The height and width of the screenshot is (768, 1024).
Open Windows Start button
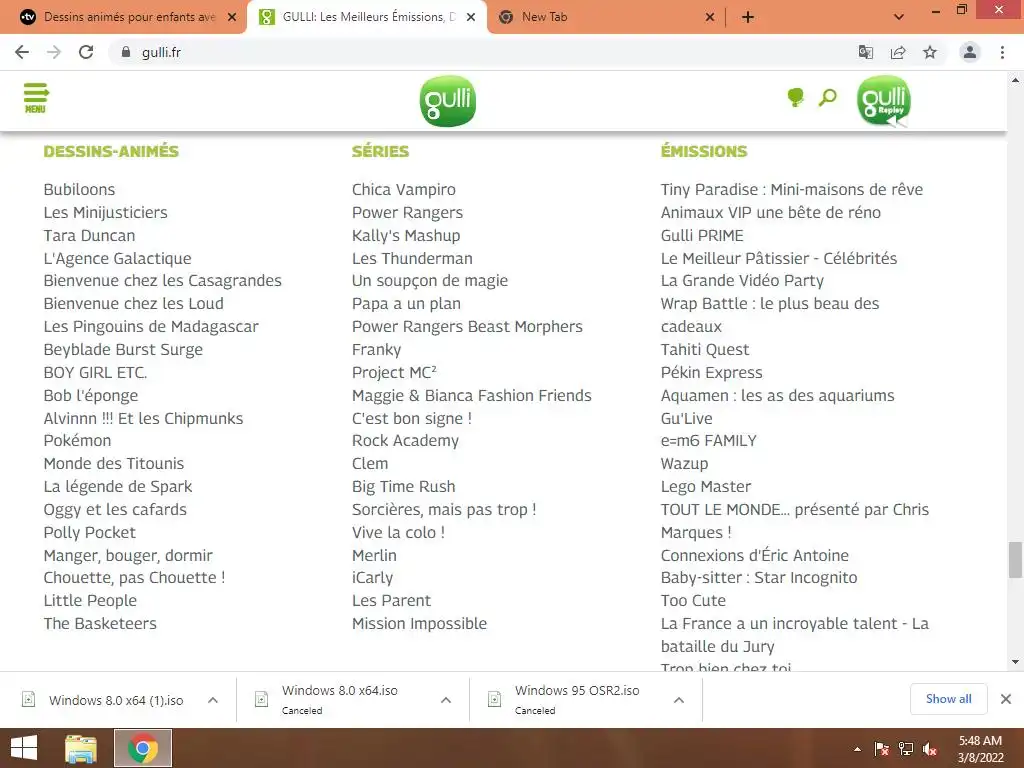[x=24, y=748]
